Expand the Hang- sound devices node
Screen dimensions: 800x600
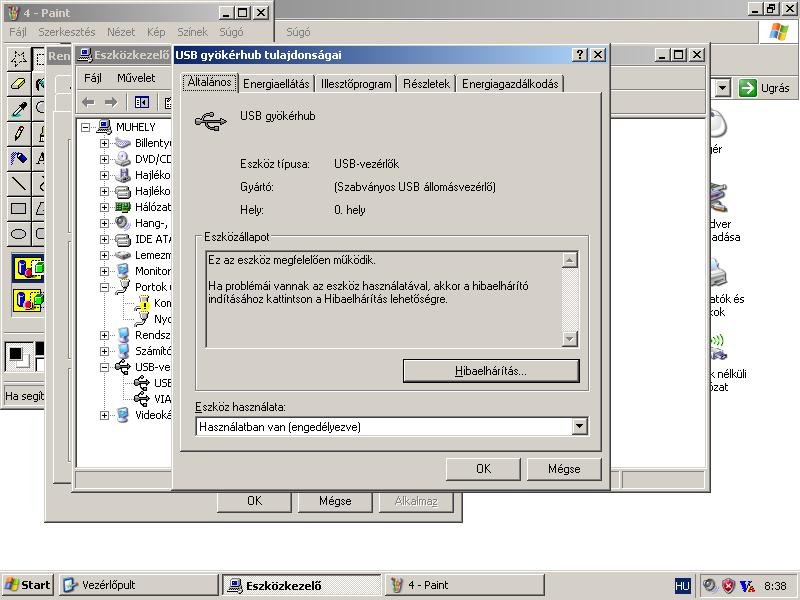pos(105,223)
